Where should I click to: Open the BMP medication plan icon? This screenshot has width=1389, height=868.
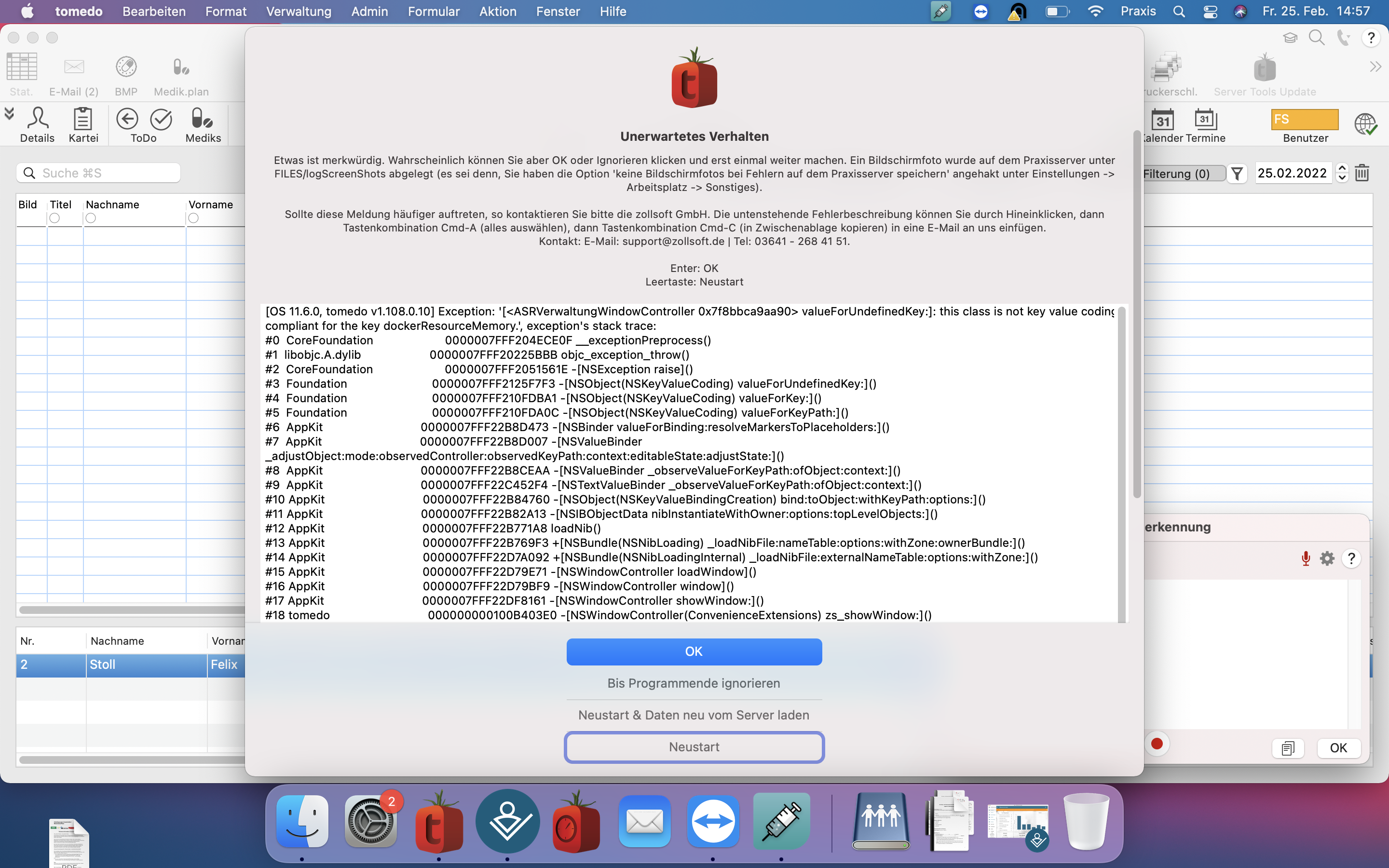(126, 67)
